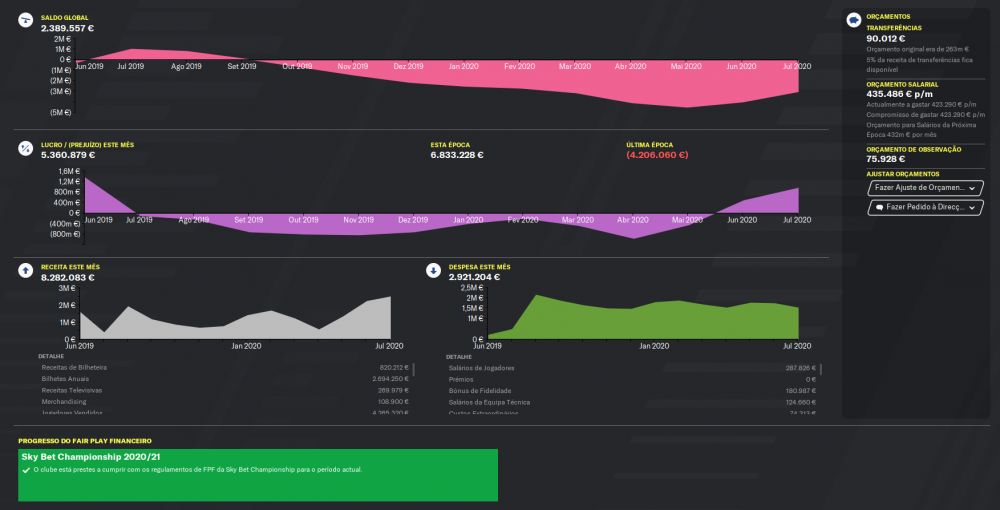Click chevron arrow on Fazer Ajuste dropdown
Screen dimensions: 1000x510
[x=972, y=189]
